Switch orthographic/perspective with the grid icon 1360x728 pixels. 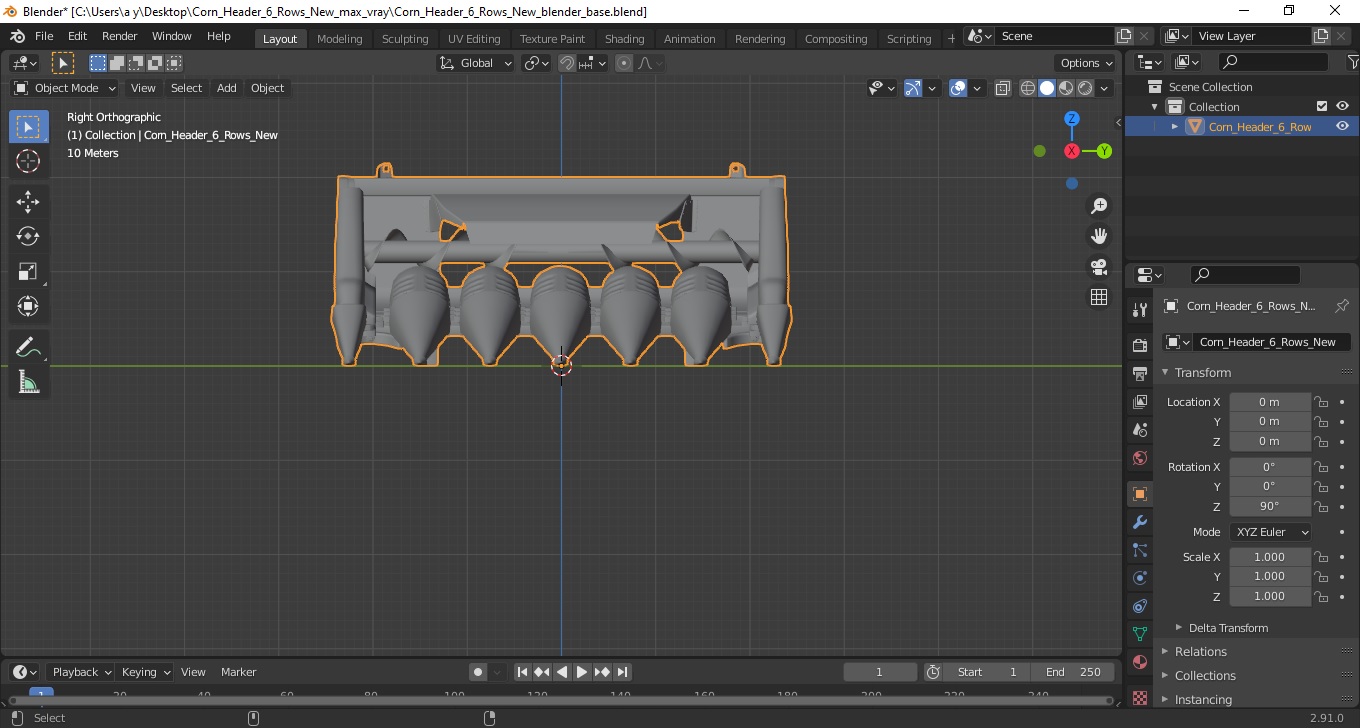point(1099,297)
